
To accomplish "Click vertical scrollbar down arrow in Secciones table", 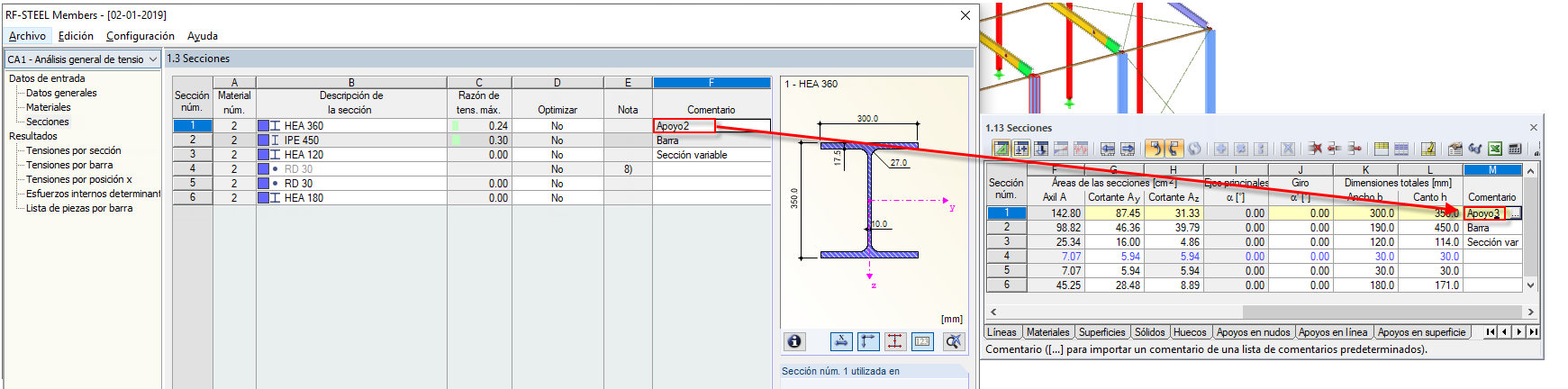I will click(1530, 285).
